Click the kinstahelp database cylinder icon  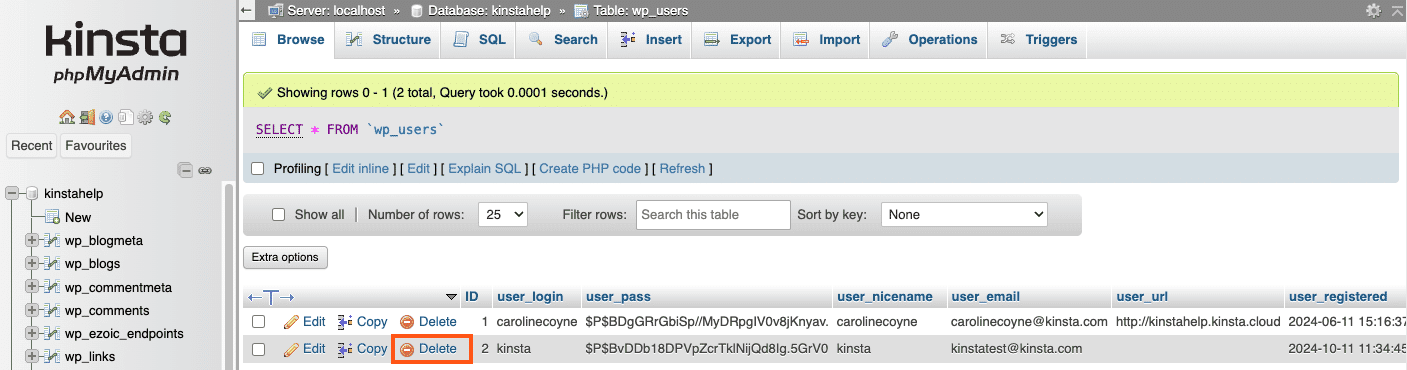[x=32, y=193]
